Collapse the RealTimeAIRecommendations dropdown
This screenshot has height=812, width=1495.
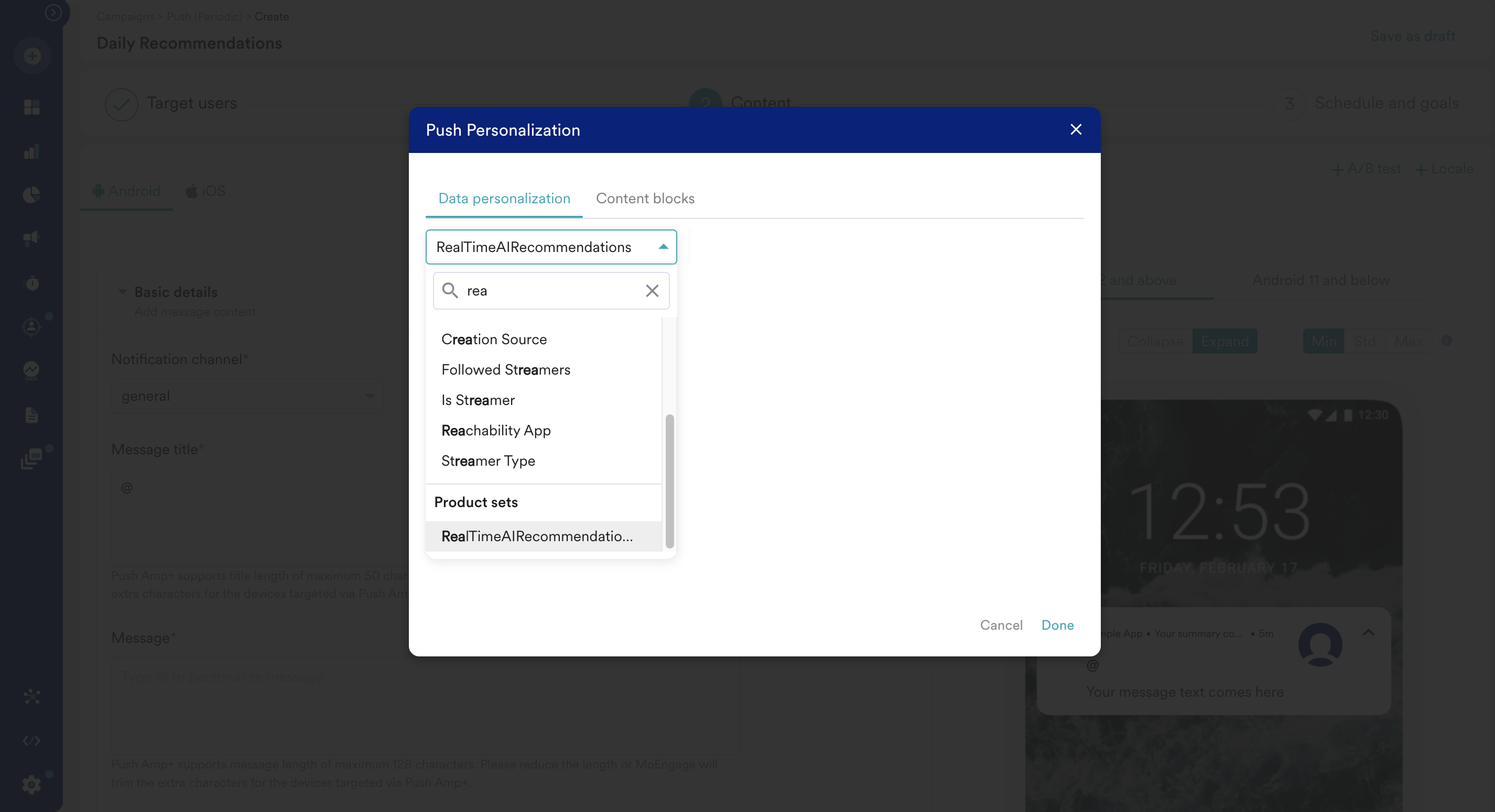pyautogui.click(x=663, y=247)
